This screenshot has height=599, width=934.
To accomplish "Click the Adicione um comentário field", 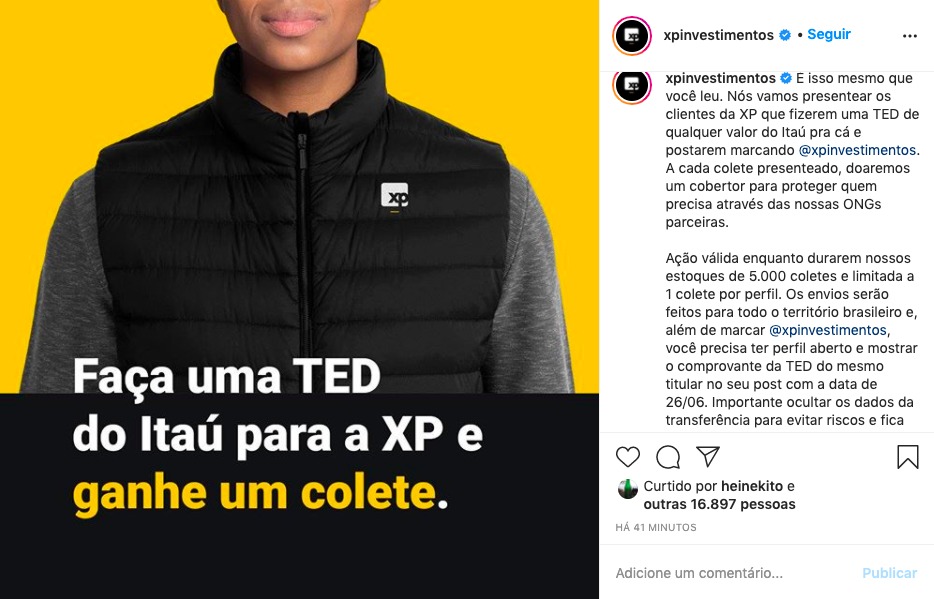I will [x=733, y=573].
